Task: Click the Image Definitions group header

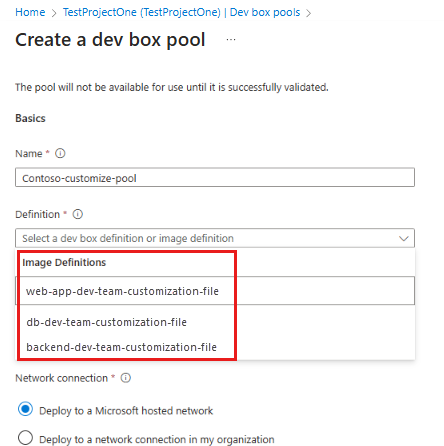Action: point(64,263)
